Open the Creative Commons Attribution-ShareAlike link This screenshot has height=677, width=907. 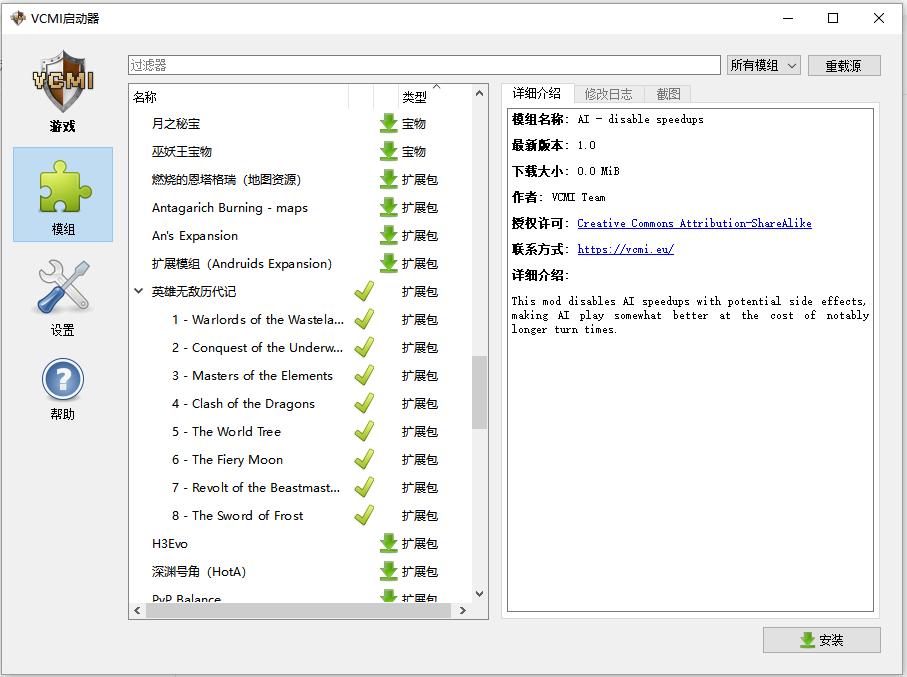[x=694, y=223]
